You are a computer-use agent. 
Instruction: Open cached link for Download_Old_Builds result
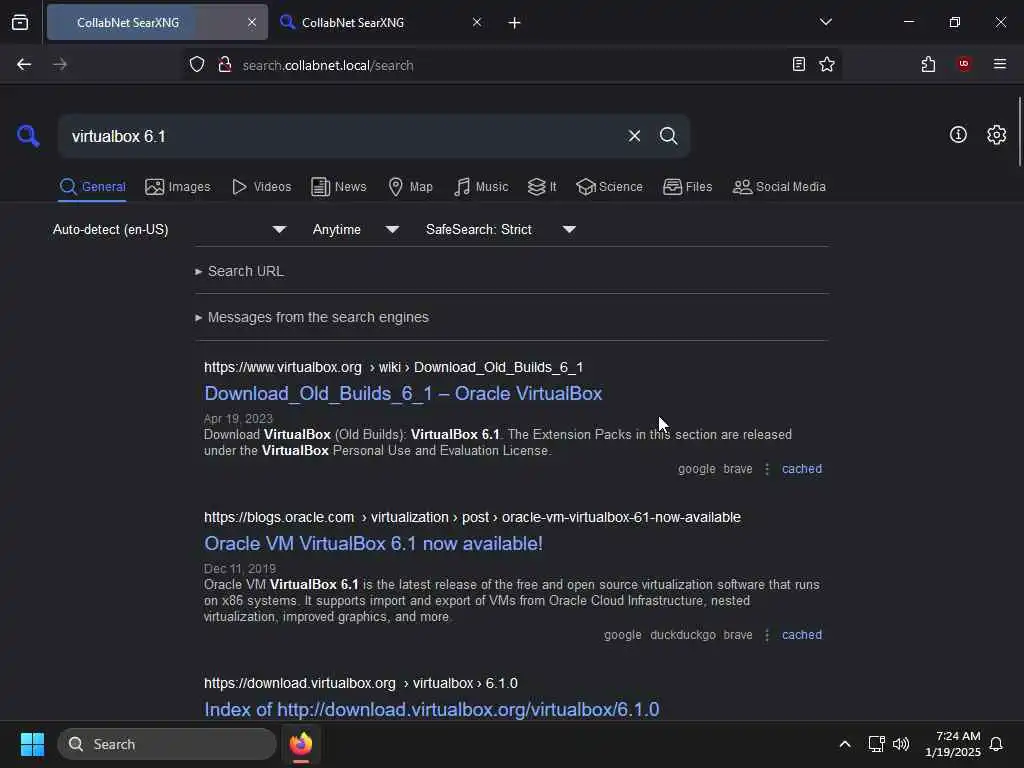tap(802, 469)
